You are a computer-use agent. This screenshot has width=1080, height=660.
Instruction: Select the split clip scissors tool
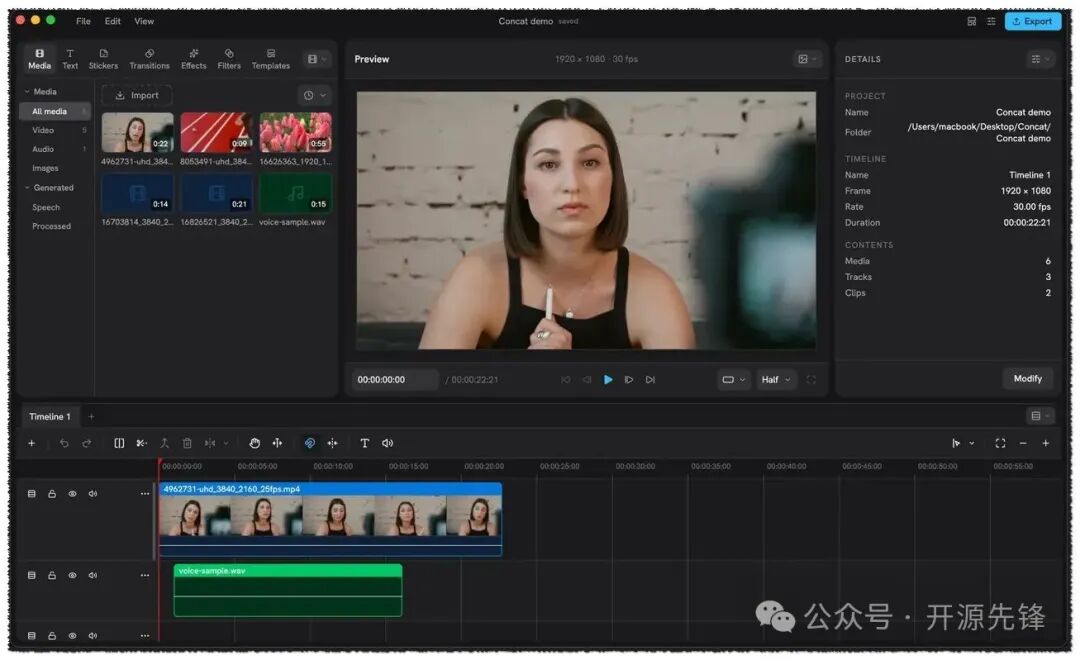pyautogui.click(x=141, y=443)
